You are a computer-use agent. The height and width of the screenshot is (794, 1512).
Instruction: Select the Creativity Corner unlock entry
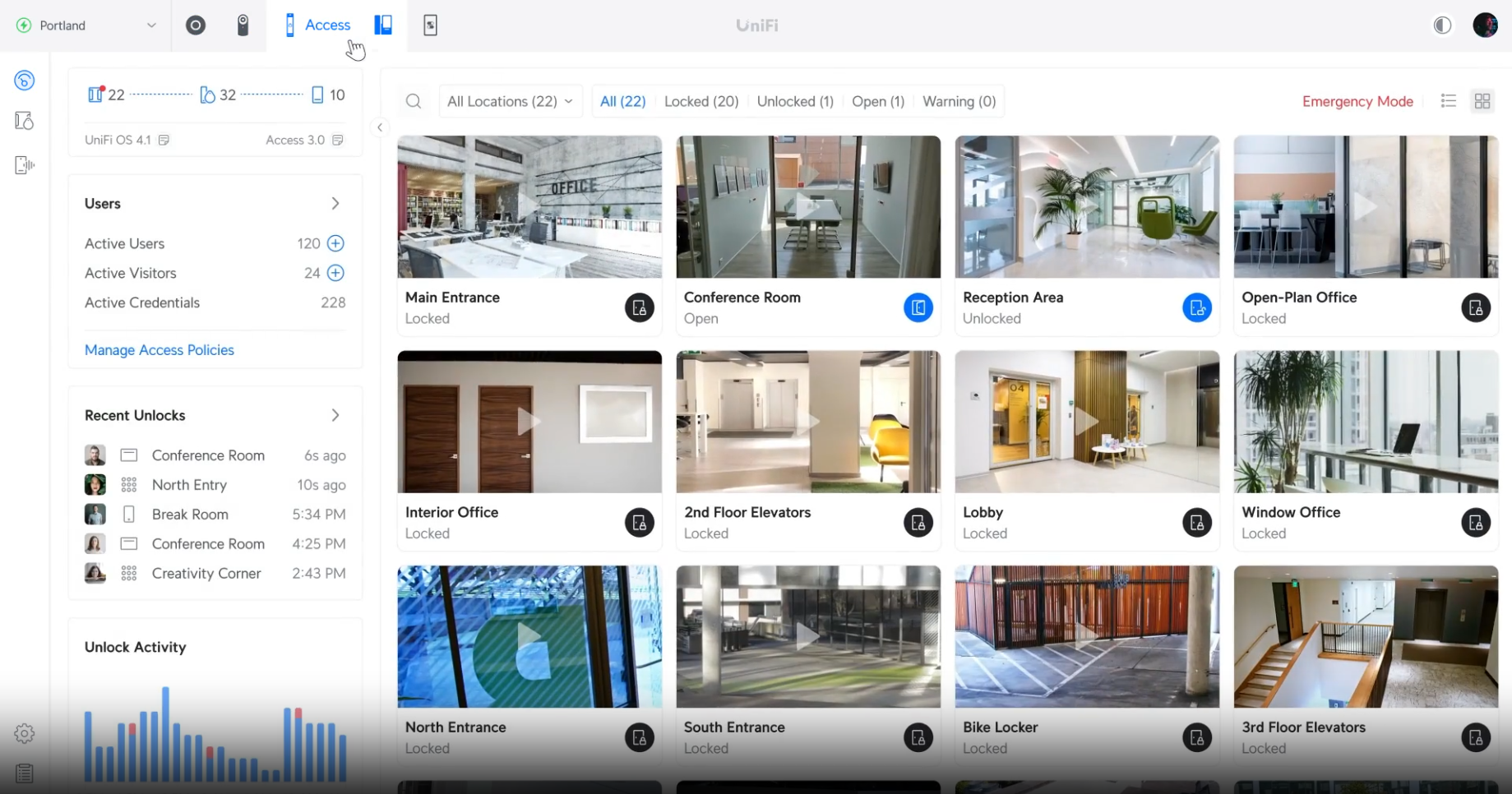click(x=215, y=574)
